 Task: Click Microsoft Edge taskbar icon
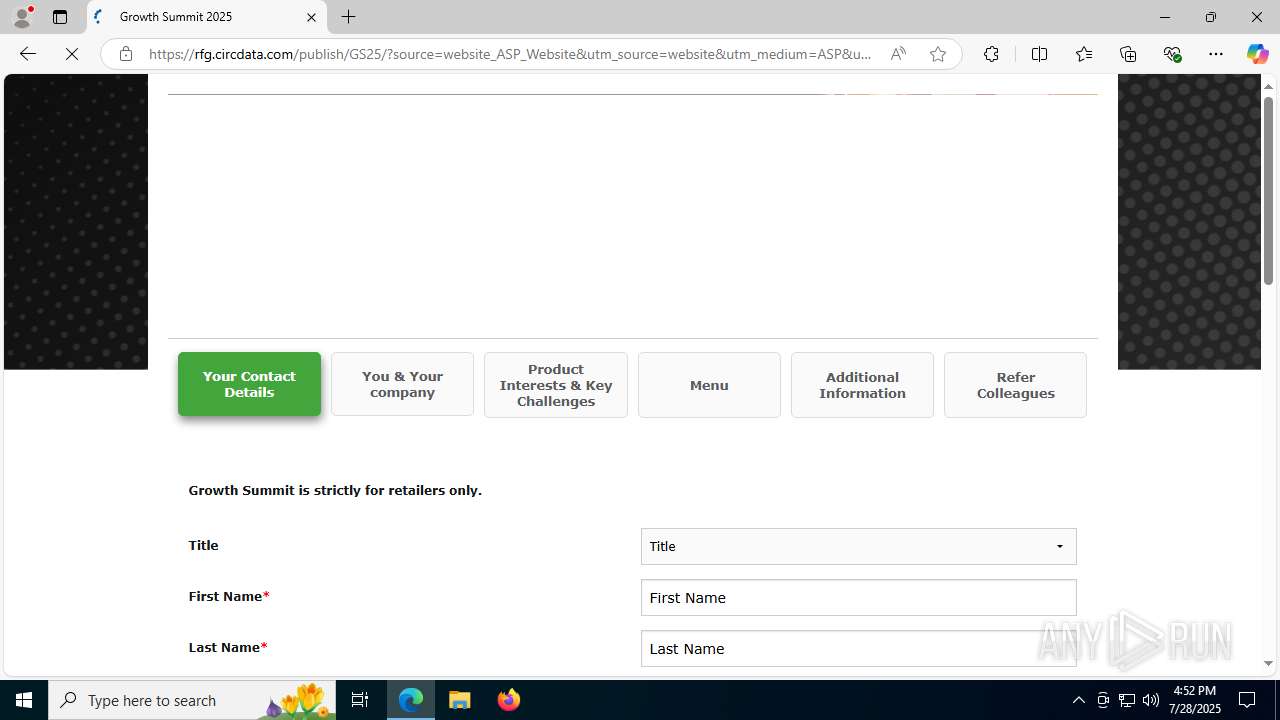tap(411, 700)
